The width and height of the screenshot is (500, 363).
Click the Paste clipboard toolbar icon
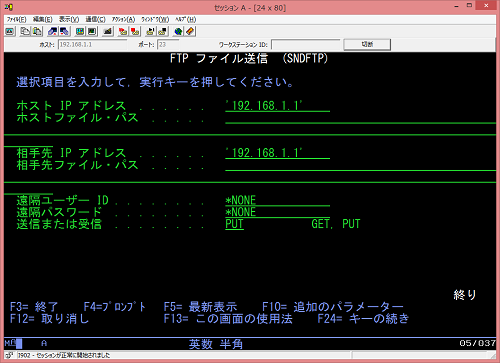pos(37,31)
